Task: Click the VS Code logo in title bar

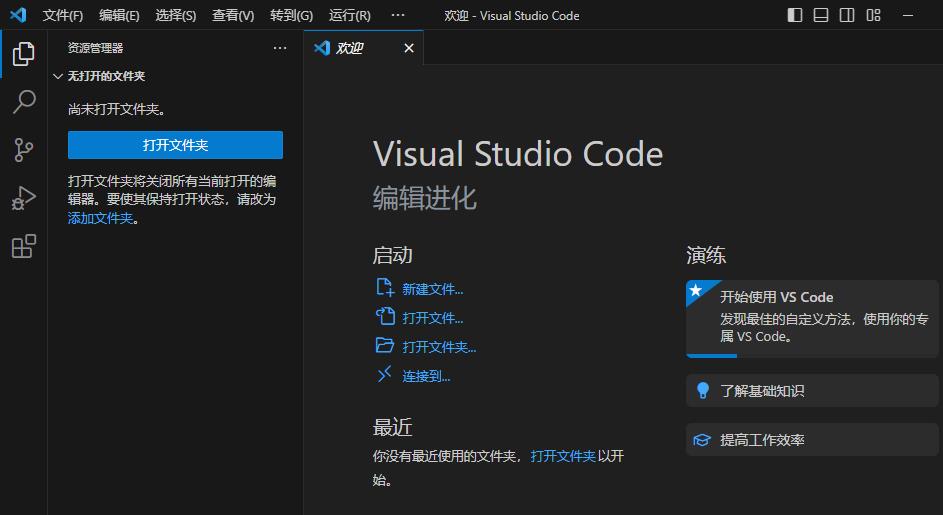Action: [x=17, y=14]
